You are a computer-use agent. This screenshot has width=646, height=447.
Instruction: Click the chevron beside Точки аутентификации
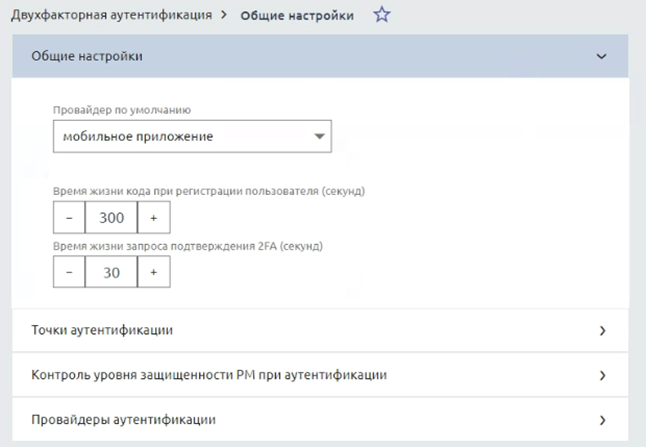[602, 331]
